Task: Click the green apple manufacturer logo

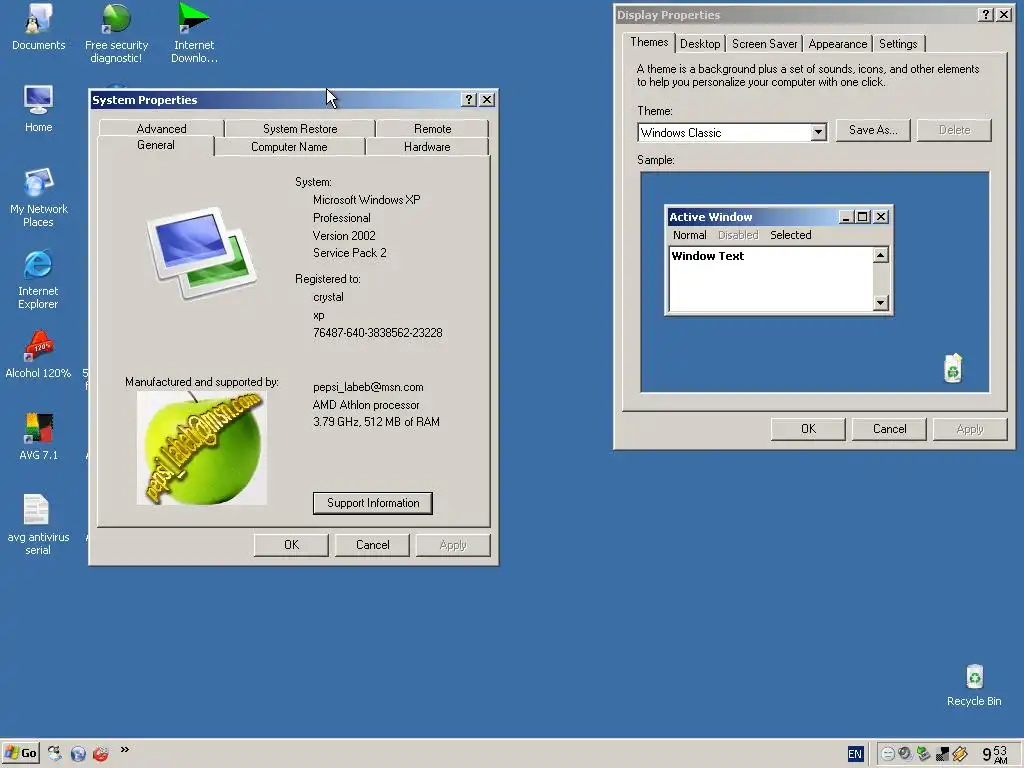Action: coord(202,448)
